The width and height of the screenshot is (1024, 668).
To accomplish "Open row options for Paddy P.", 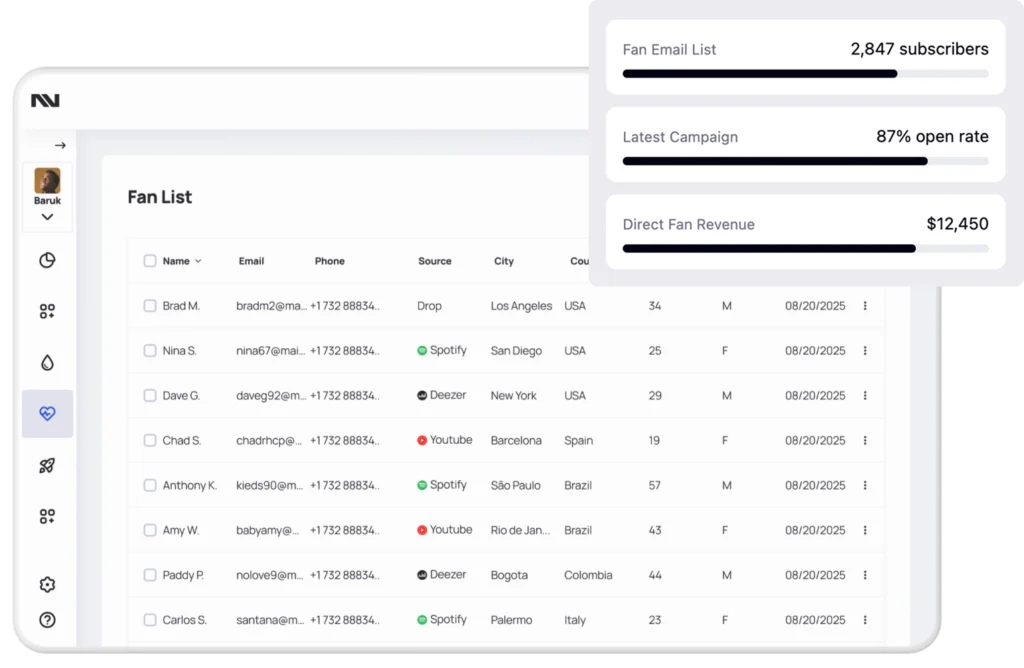I will [865, 575].
